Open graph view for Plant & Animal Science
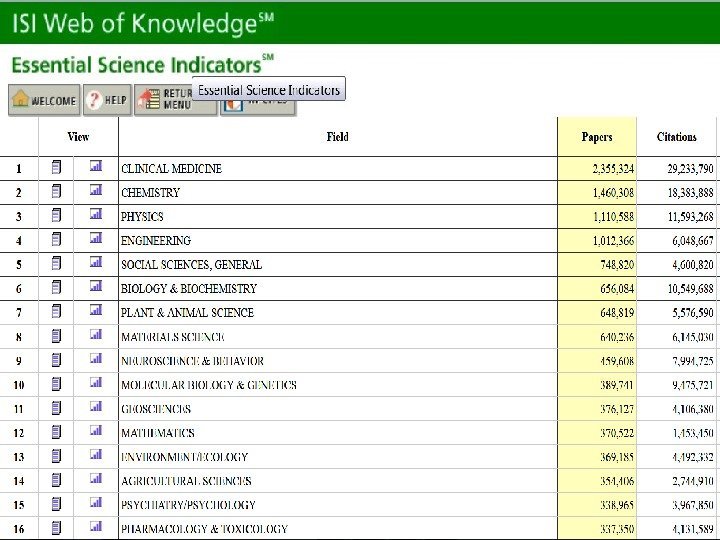This screenshot has width=720, height=540. pos(96,310)
